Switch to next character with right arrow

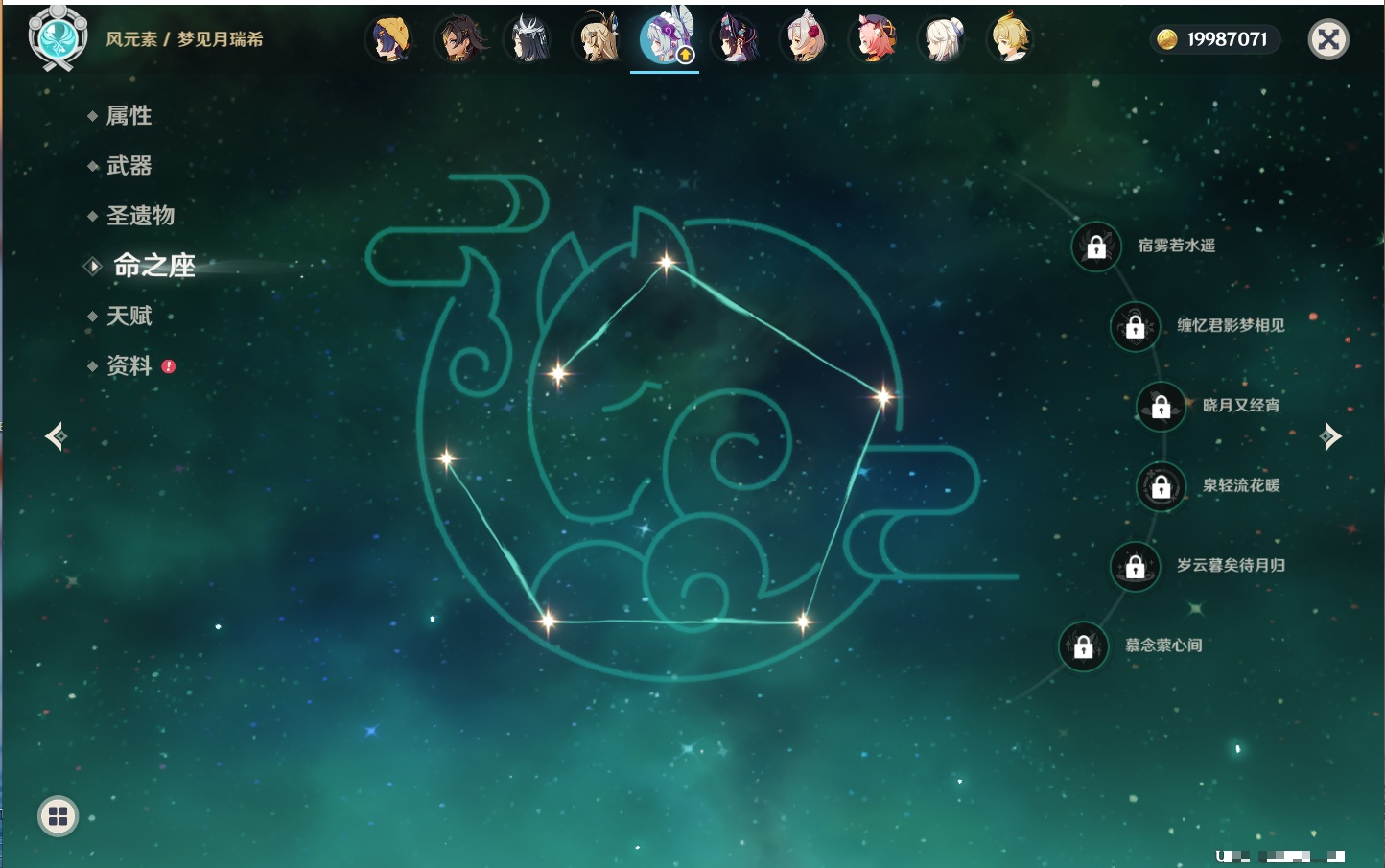click(x=1329, y=436)
